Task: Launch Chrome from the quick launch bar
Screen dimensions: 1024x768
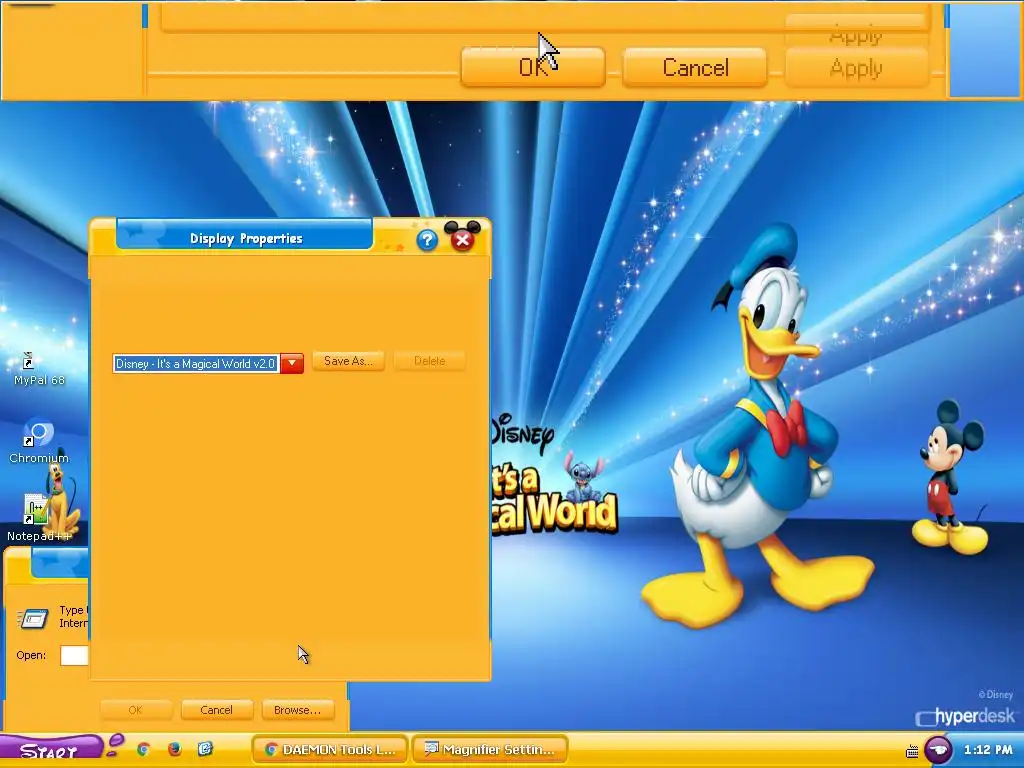Action: pyautogui.click(x=143, y=749)
